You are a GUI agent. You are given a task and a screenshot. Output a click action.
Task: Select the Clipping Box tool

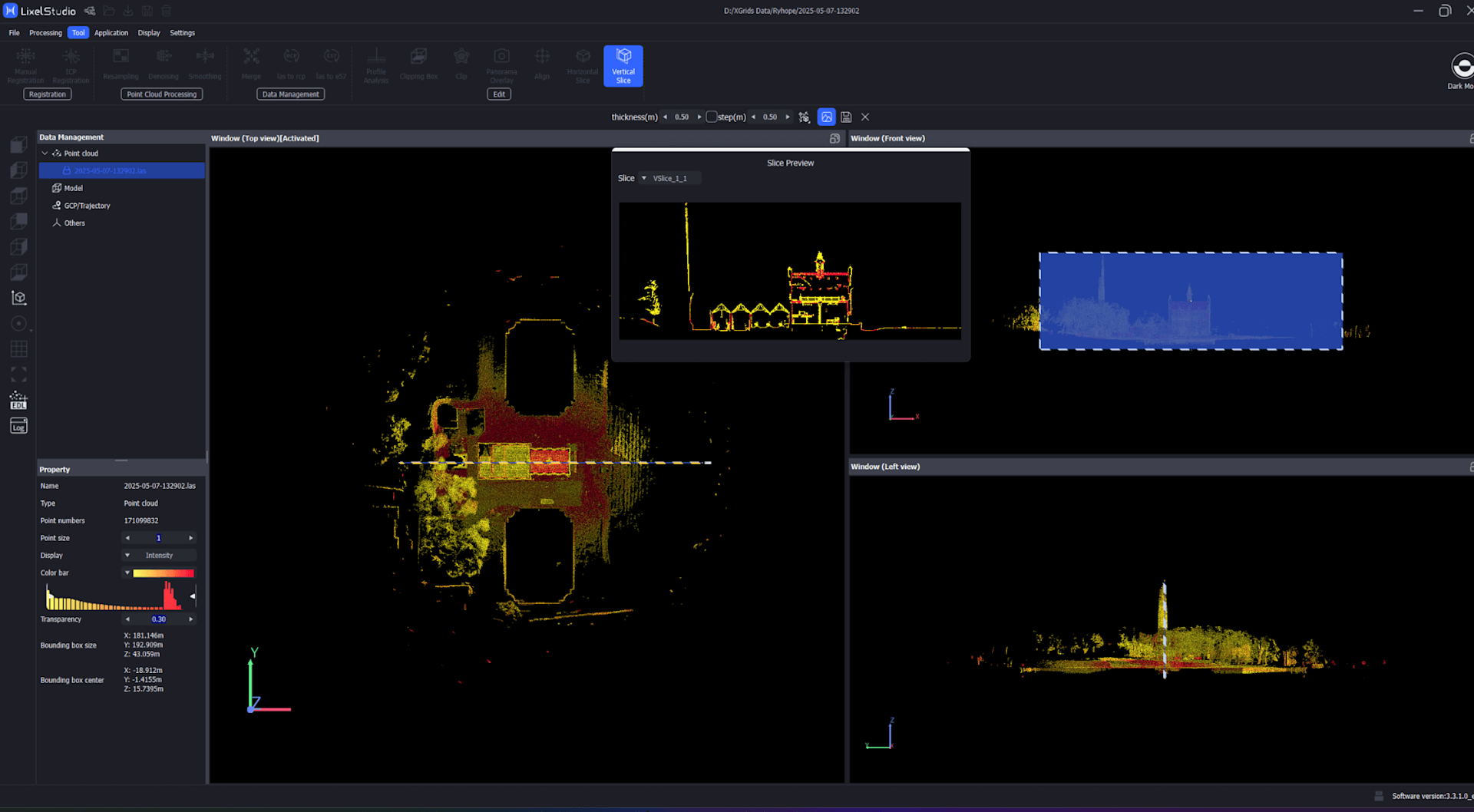[418, 65]
